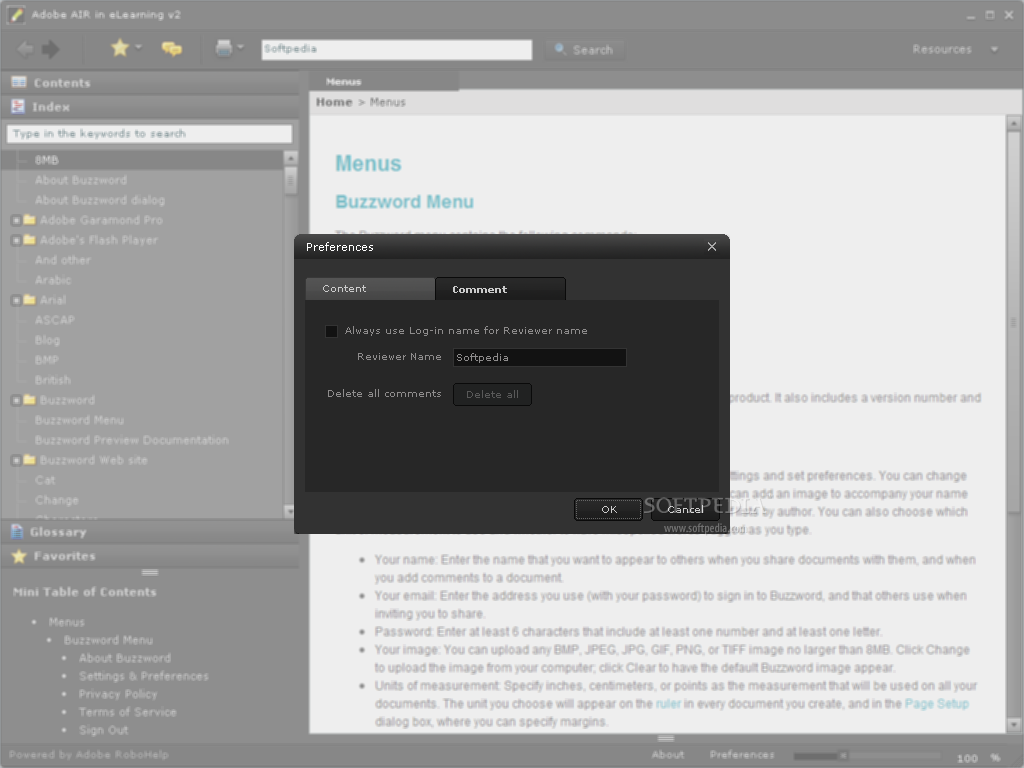Viewport: 1024px width, 768px height.
Task: Open the Glossary panel
Action: click(x=150, y=532)
